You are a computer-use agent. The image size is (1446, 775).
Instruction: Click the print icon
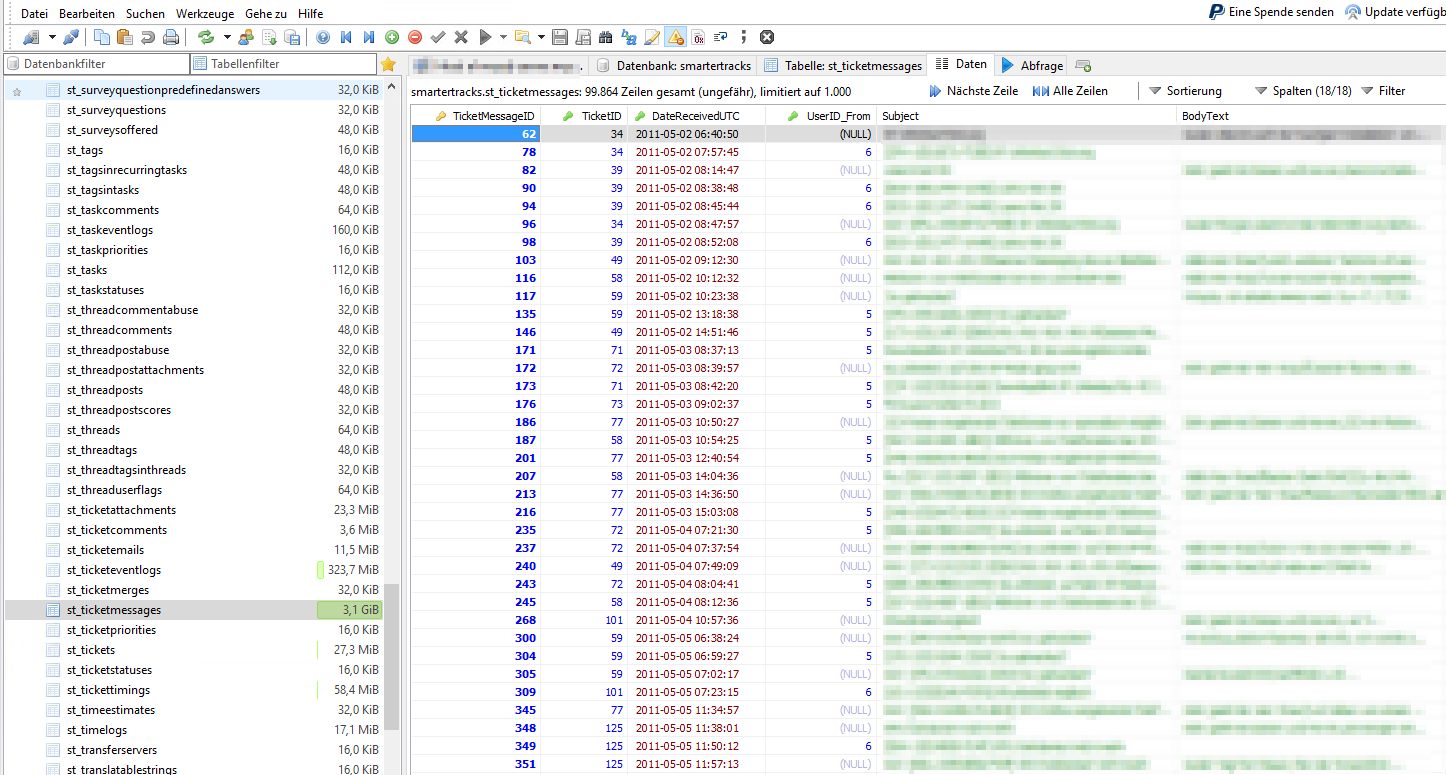[x=171, y=37]
